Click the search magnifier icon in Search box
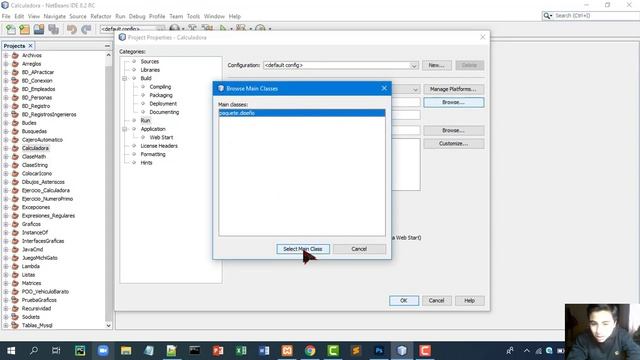640x360 pixels. (x=547, y=16)
